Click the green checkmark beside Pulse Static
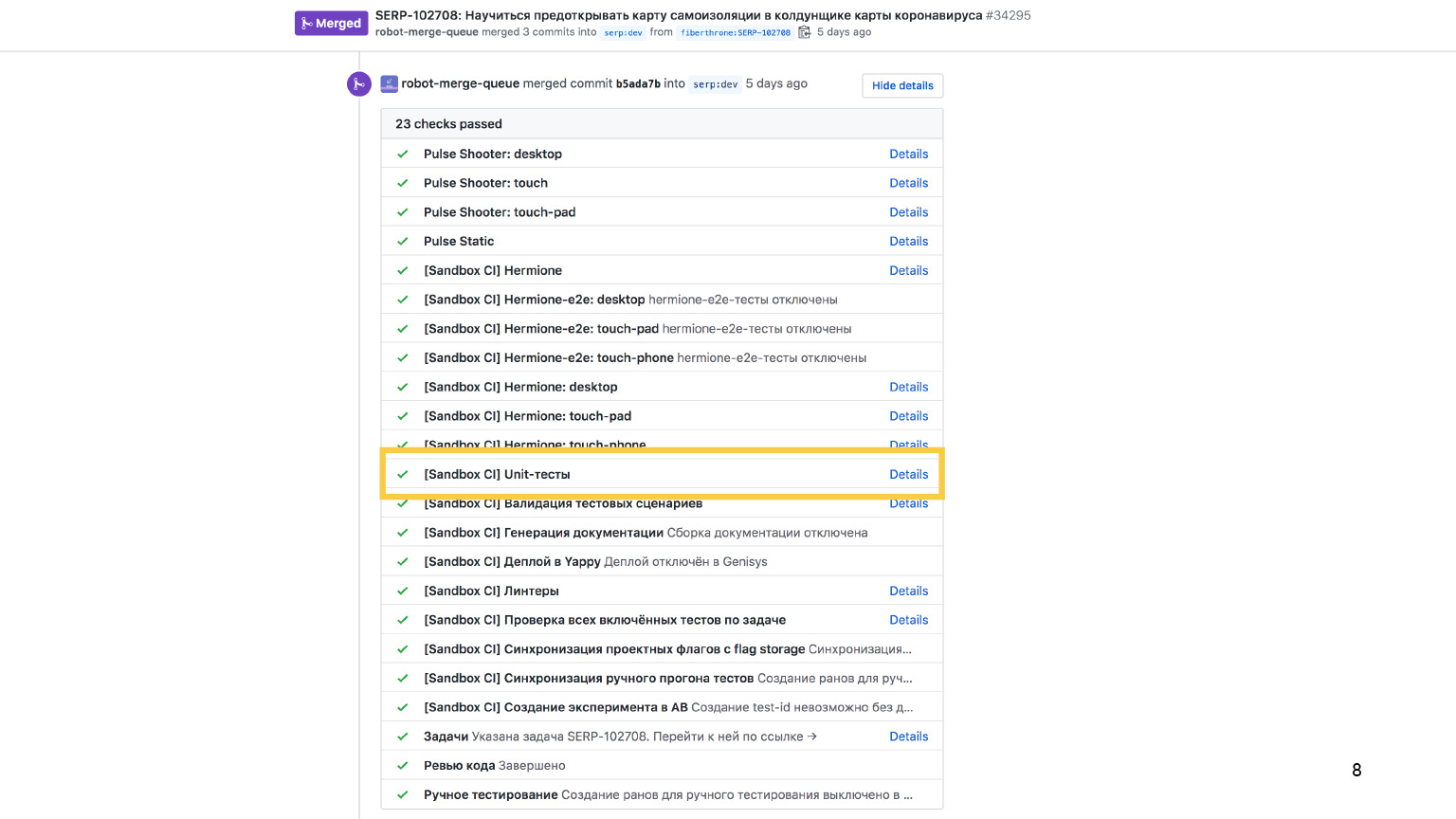1456x819 pixels. coord(403,242)
